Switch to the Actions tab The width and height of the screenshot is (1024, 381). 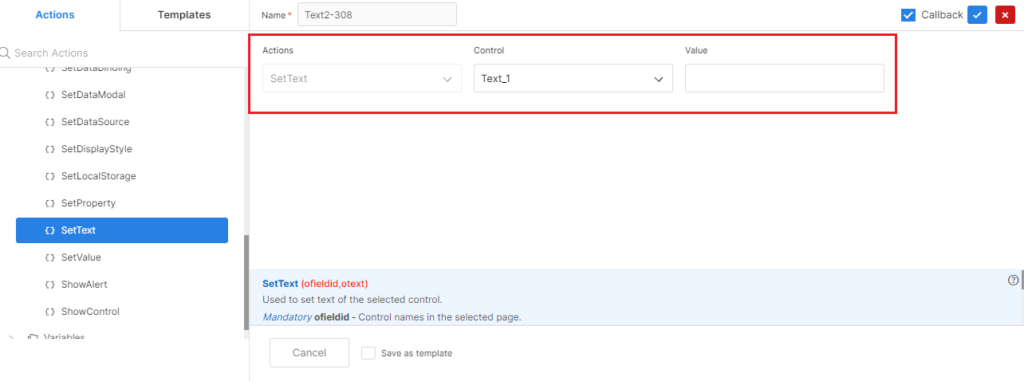(55, 14)
